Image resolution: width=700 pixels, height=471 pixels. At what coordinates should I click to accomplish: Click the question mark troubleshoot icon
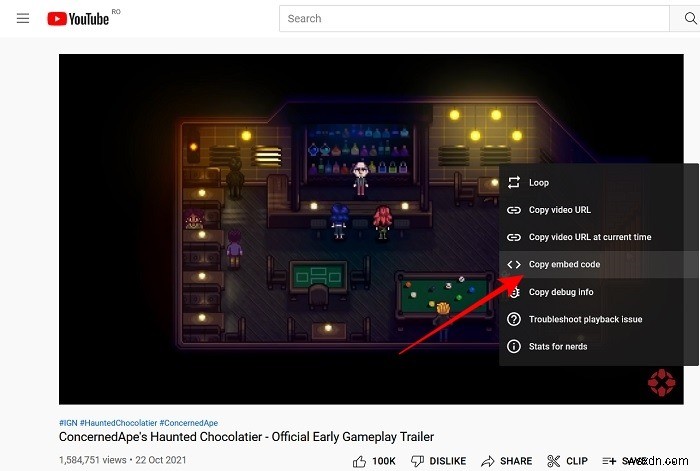tap(514, 319)
